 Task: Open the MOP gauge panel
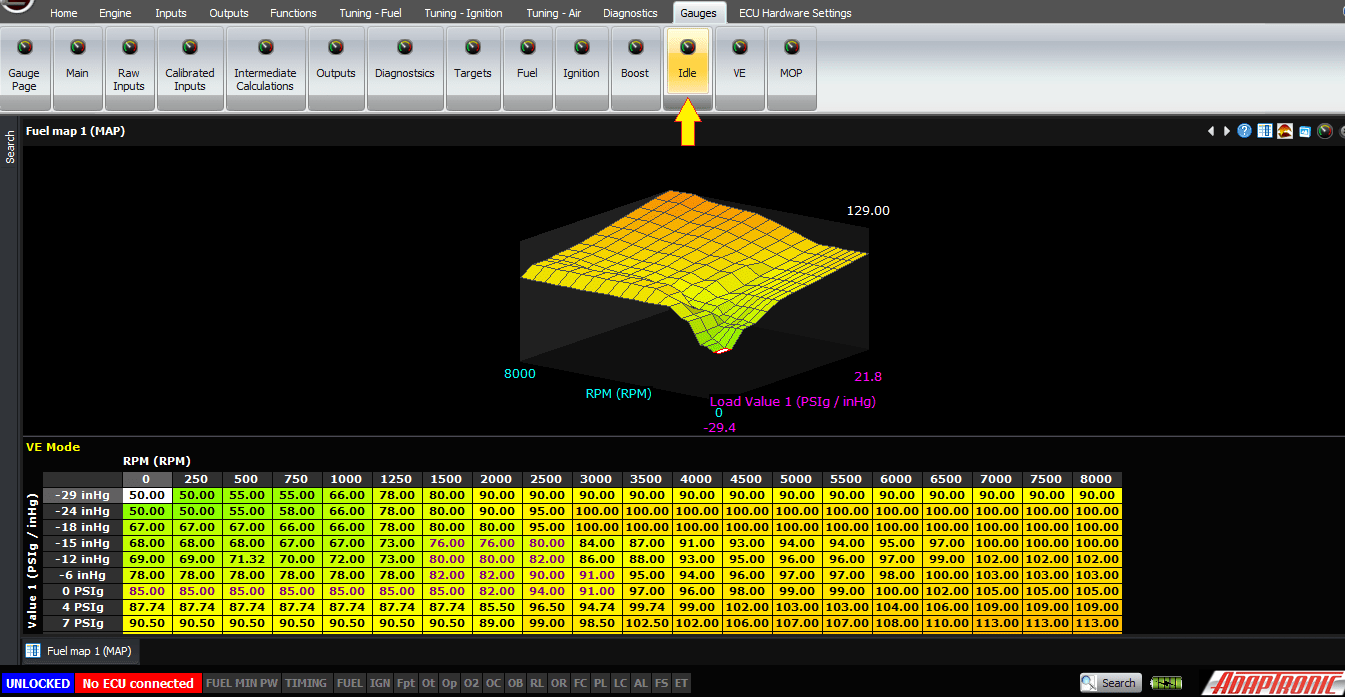(791, 68)
